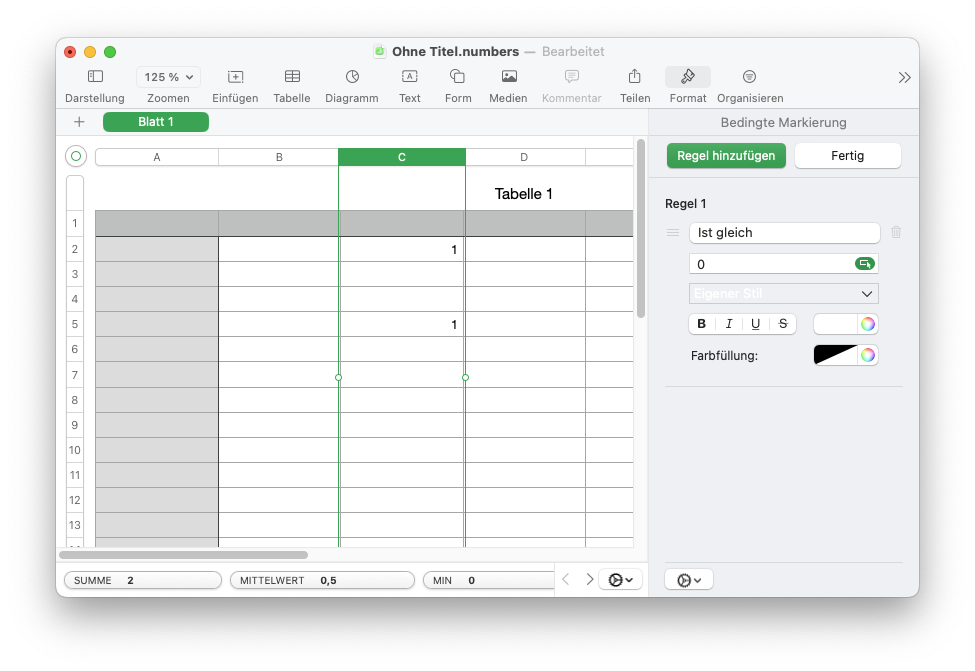Click the document title Ohne Titel.numbers

coord(455,52)
